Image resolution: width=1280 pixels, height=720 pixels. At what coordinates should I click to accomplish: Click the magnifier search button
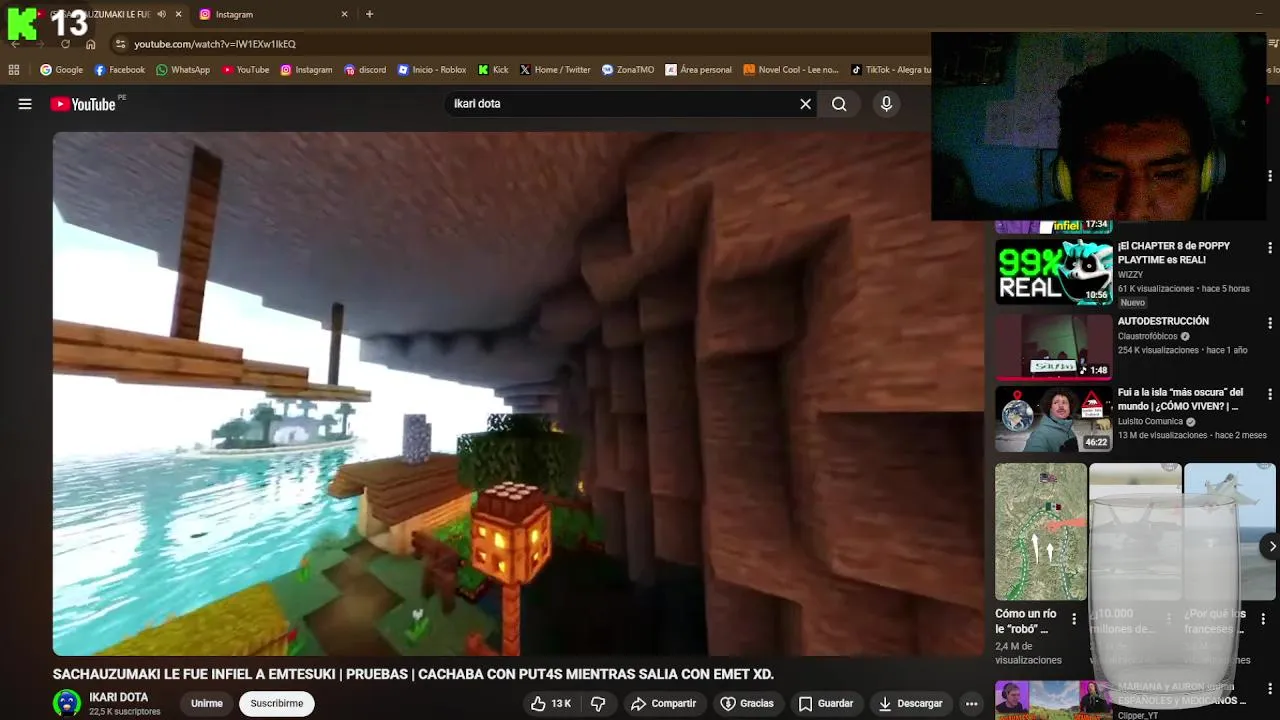pyautogui.click(x=839, y=104)
